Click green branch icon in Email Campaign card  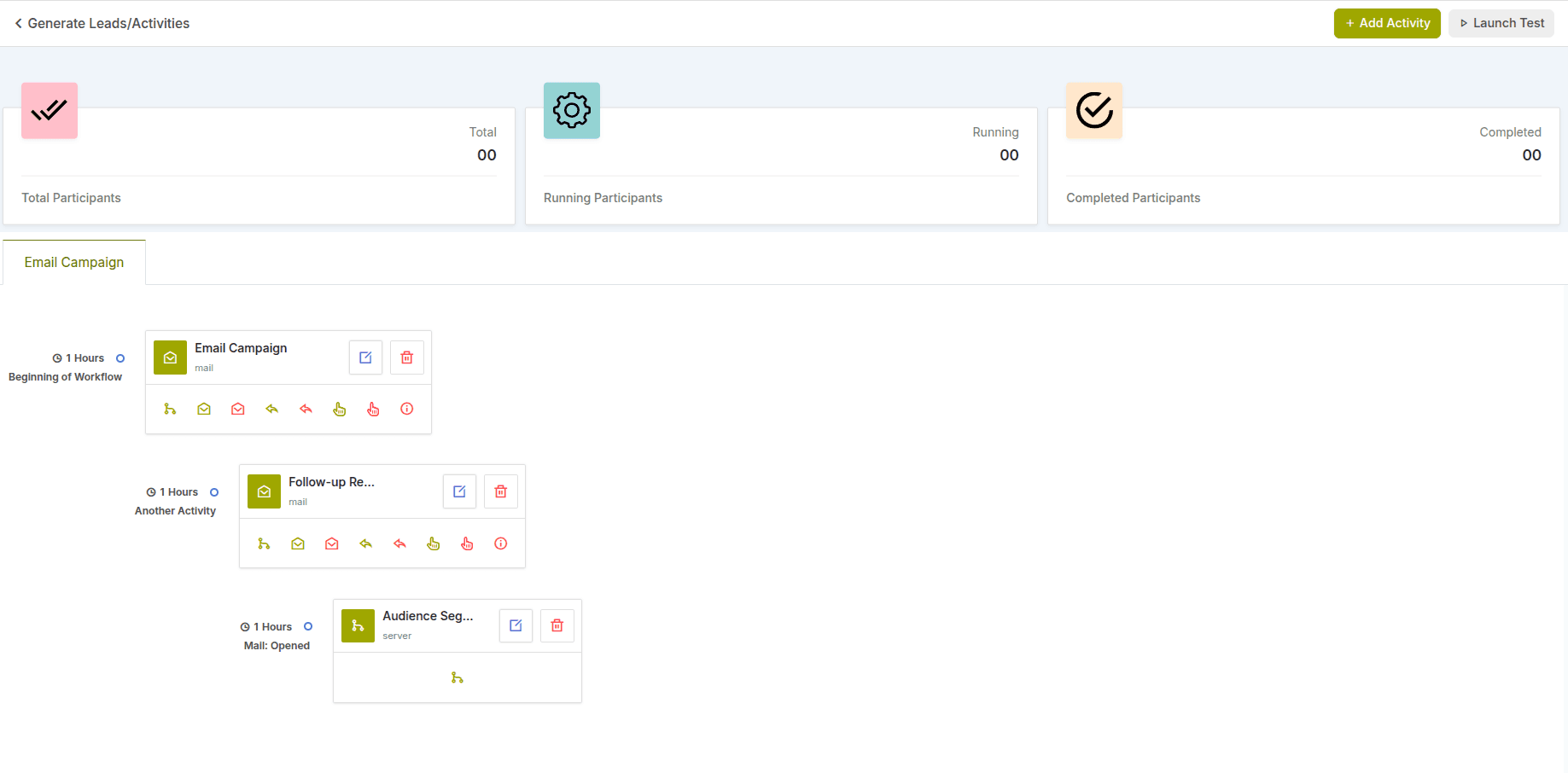[170, 410]
